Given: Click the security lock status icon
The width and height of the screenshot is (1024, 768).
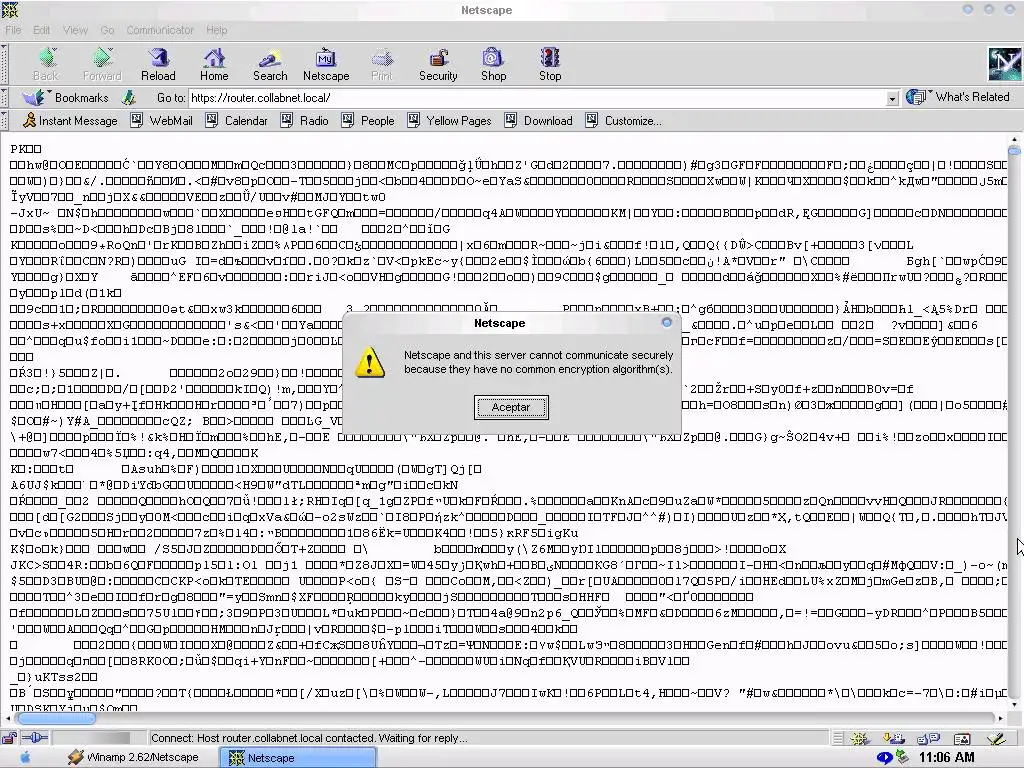Looking at the screenshot, I should click(x=9, y=738).
